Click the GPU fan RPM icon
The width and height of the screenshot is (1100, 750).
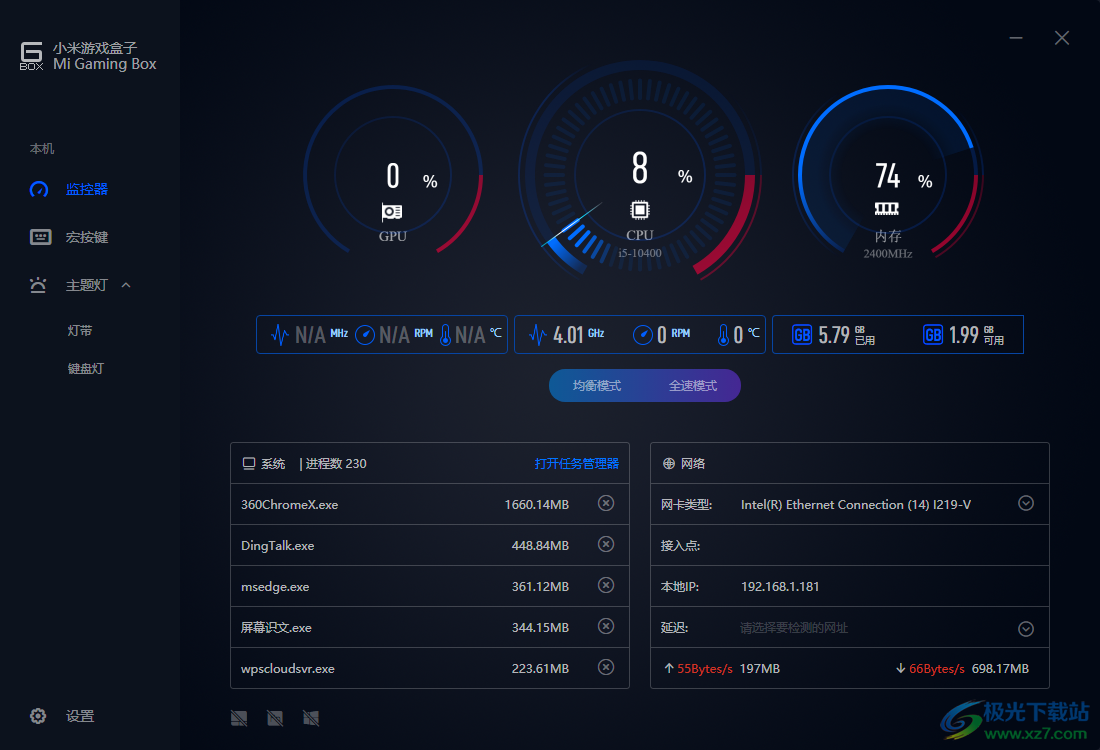coord(365,335)
